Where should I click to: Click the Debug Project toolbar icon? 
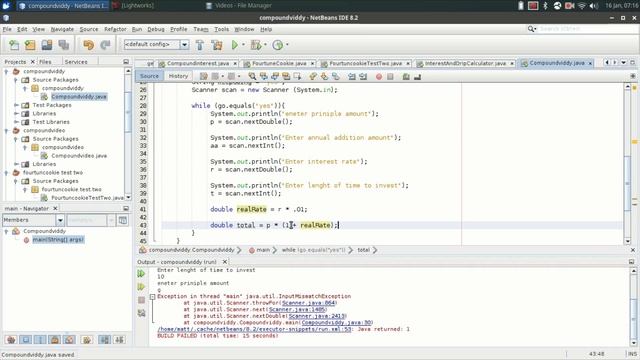256,45
